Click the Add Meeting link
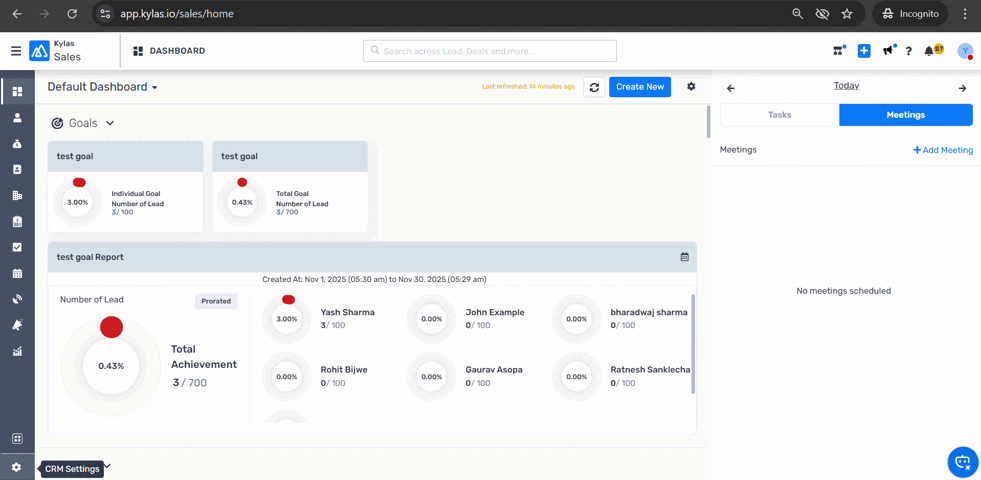Screen dimensions: 981x480 click(943, 150)
